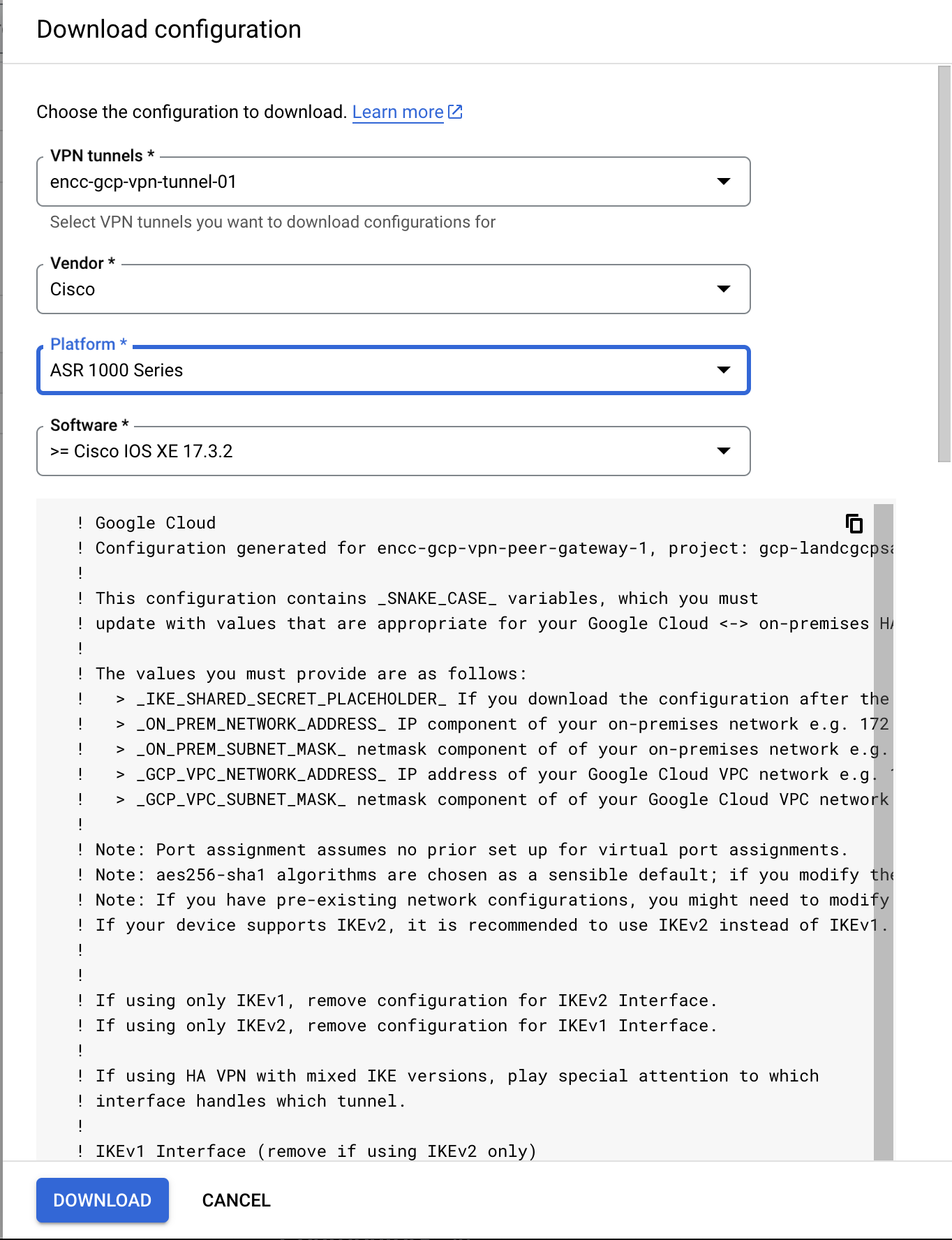Click the 'aes256-sha1 algorithms' note line

[x=485, y=875]
